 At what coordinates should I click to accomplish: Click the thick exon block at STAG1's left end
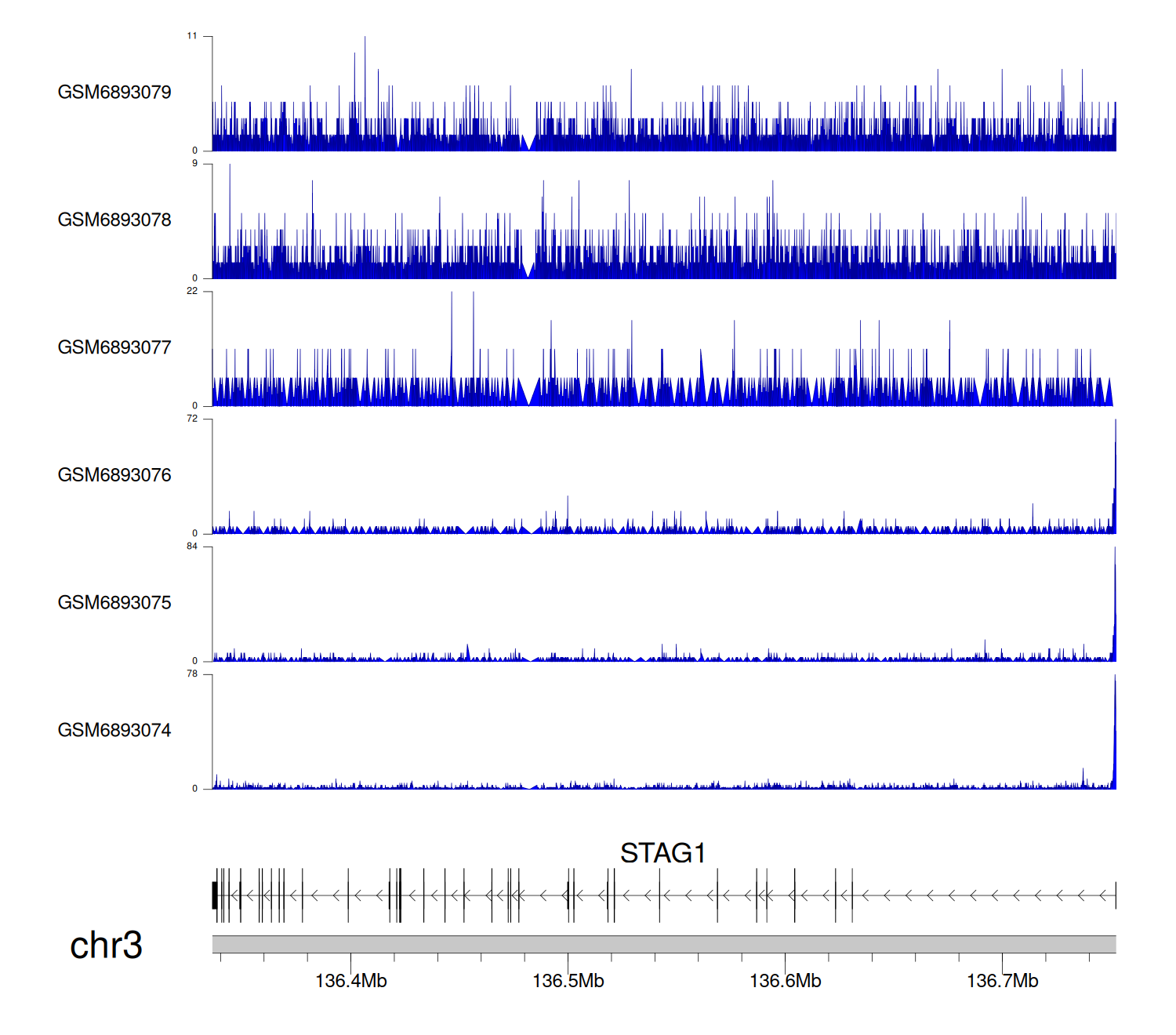click(x=215, y=895)
